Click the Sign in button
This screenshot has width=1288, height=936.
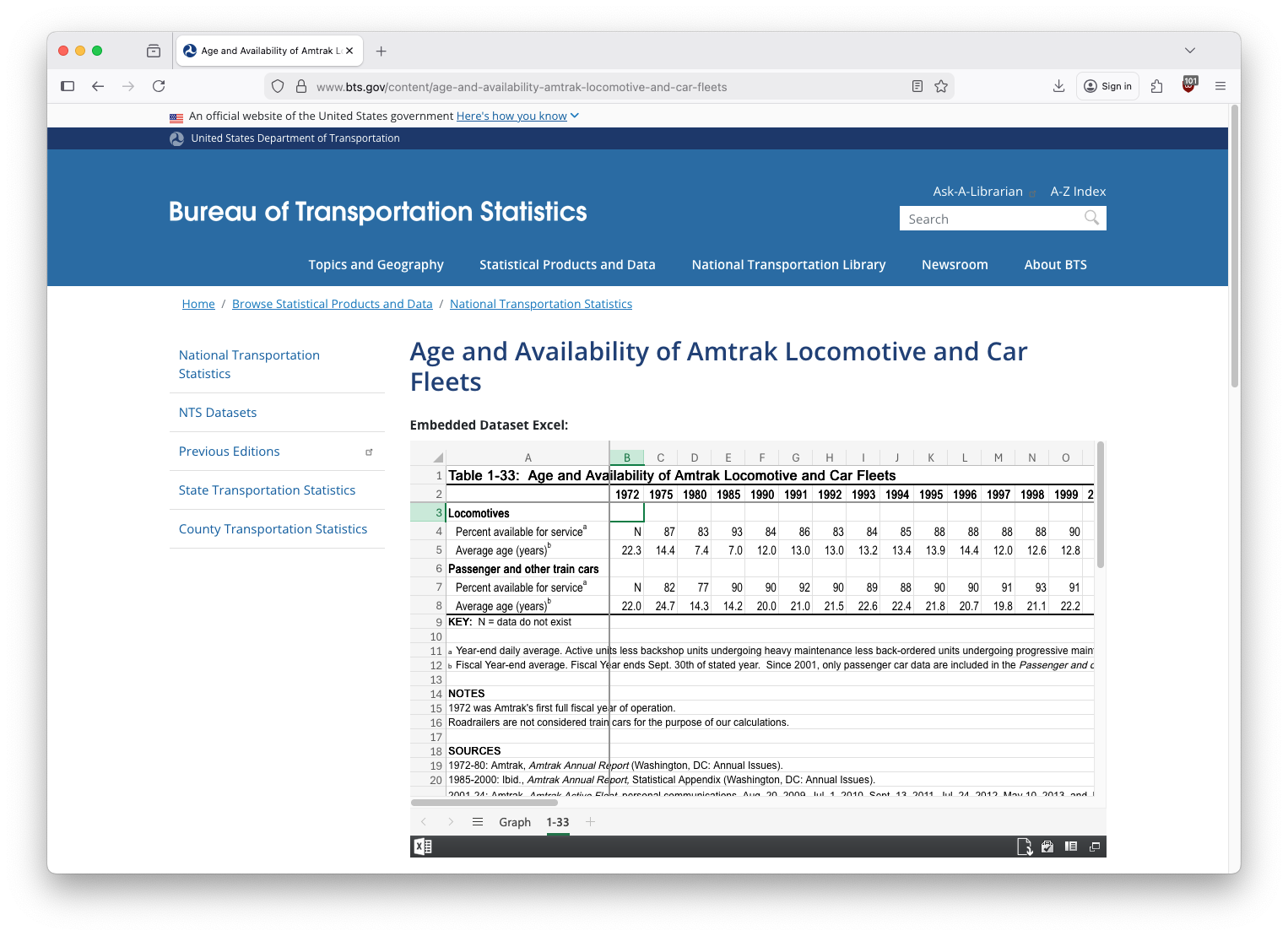point(1107,86)
